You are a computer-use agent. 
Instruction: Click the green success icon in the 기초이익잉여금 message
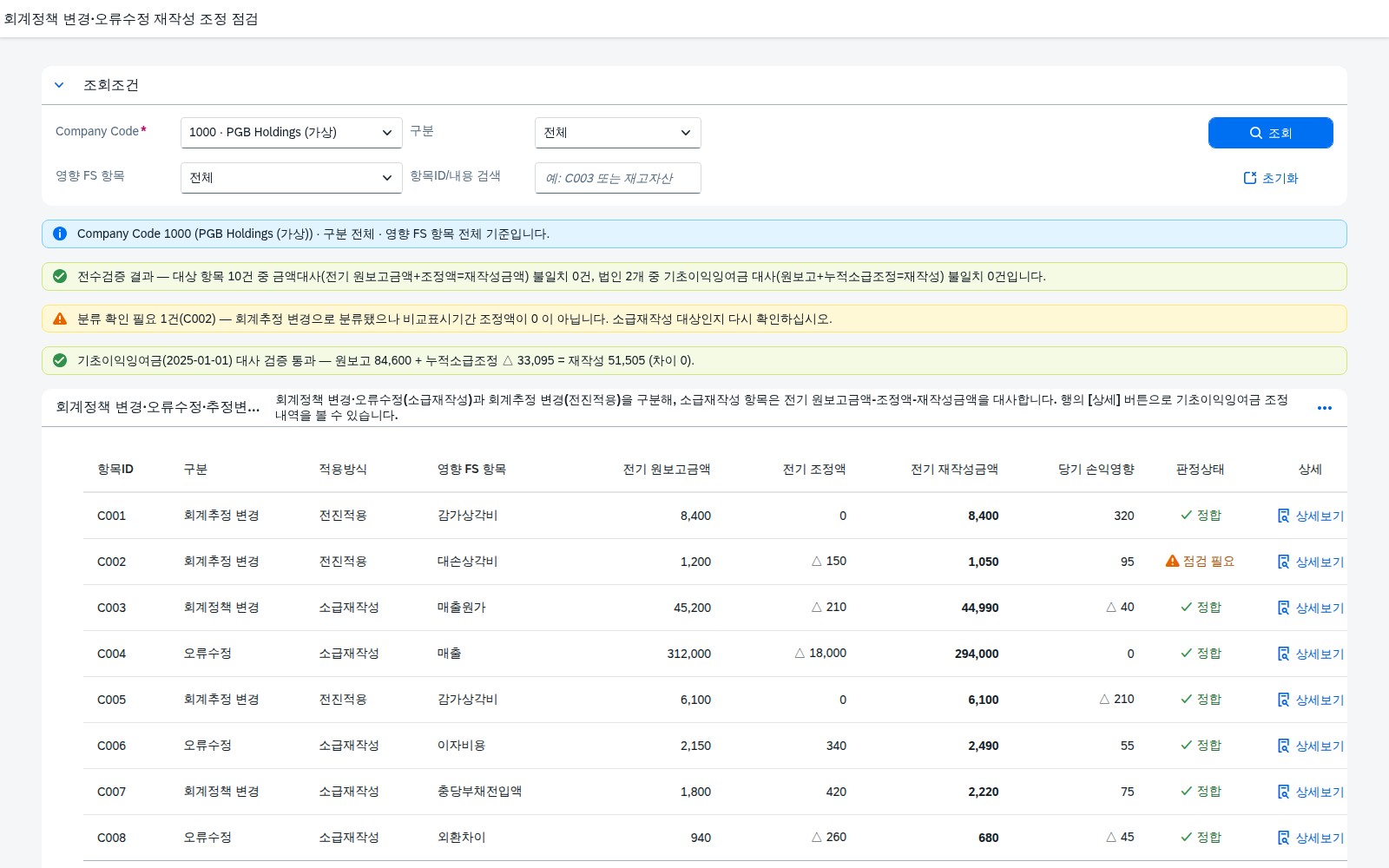60,360
